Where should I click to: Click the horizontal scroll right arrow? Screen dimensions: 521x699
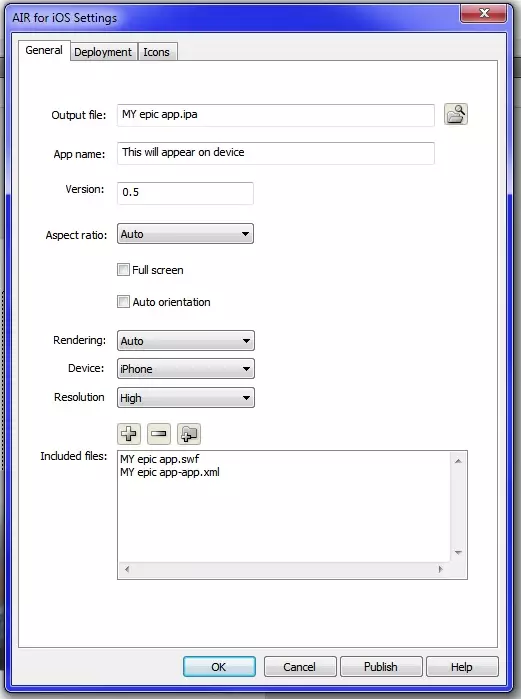[x=441, y=569]
